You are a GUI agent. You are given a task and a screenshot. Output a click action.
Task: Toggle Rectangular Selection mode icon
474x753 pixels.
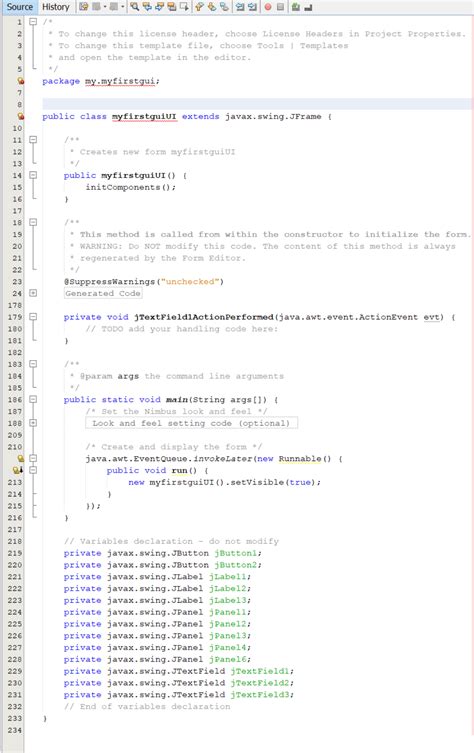(x=184, y=7)
